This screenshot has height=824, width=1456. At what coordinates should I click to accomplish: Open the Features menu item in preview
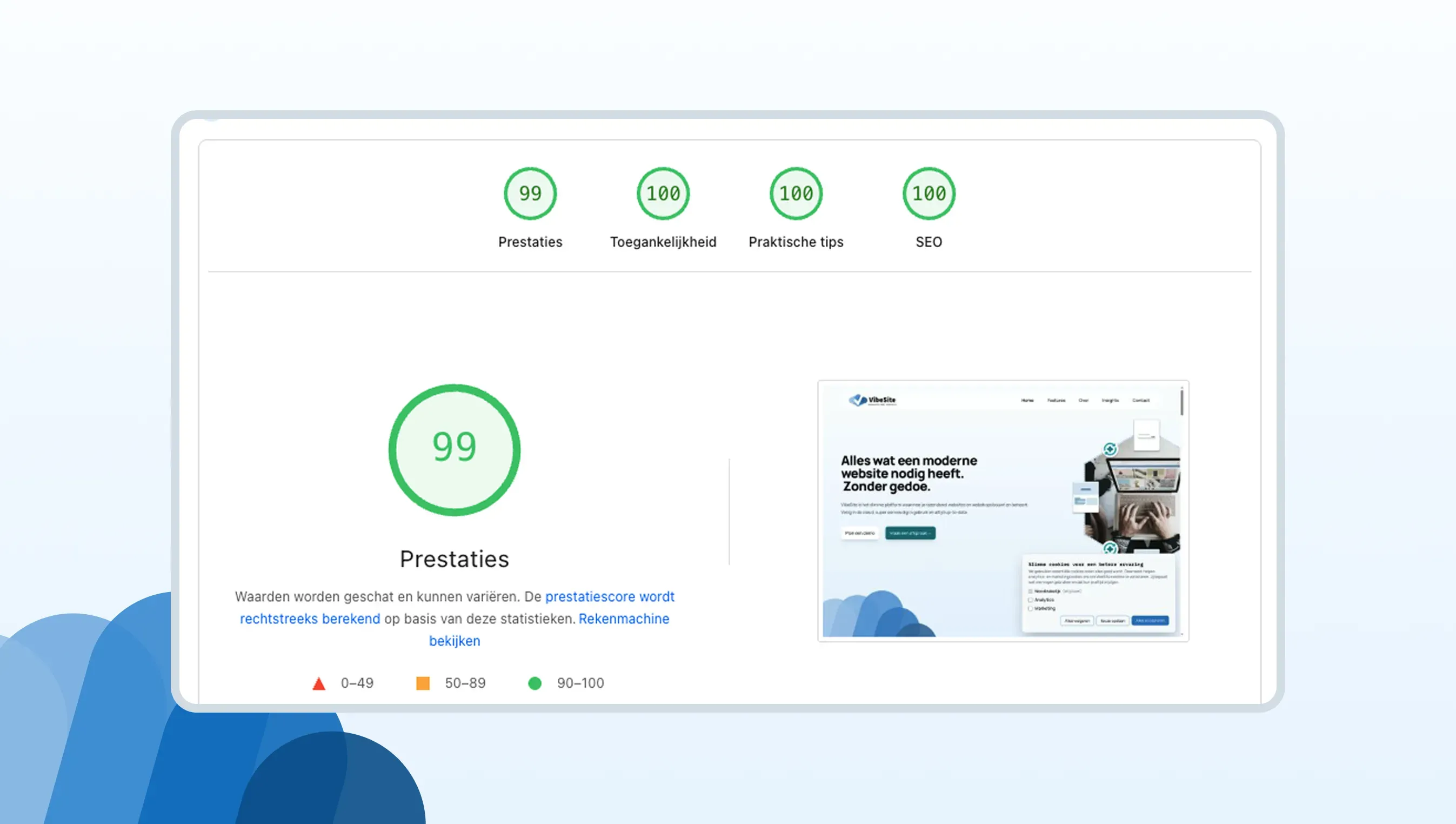click(x=1056, y=400)
